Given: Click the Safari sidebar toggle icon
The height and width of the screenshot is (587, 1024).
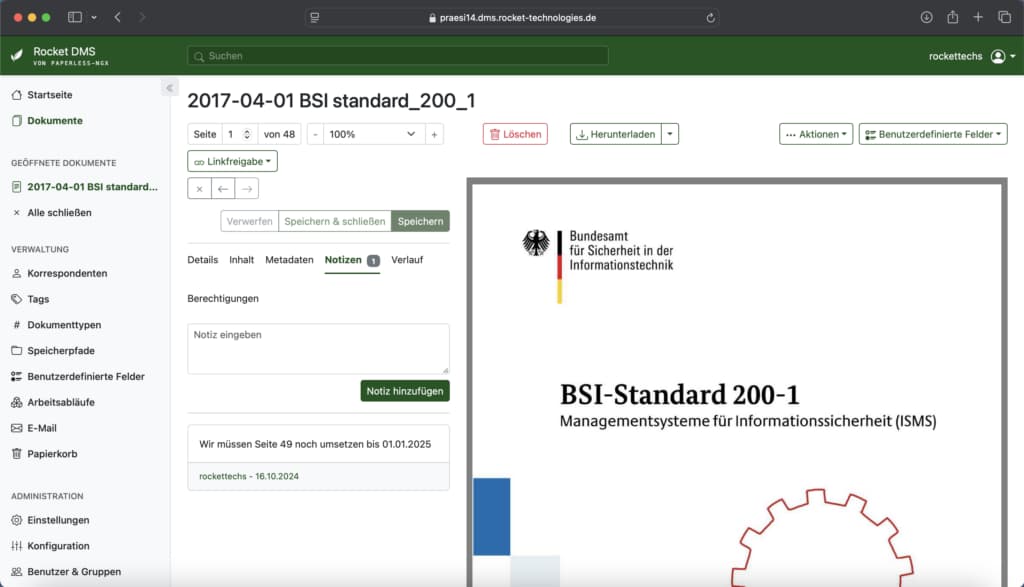Looking at the screenshot, I should pos(75,18).
